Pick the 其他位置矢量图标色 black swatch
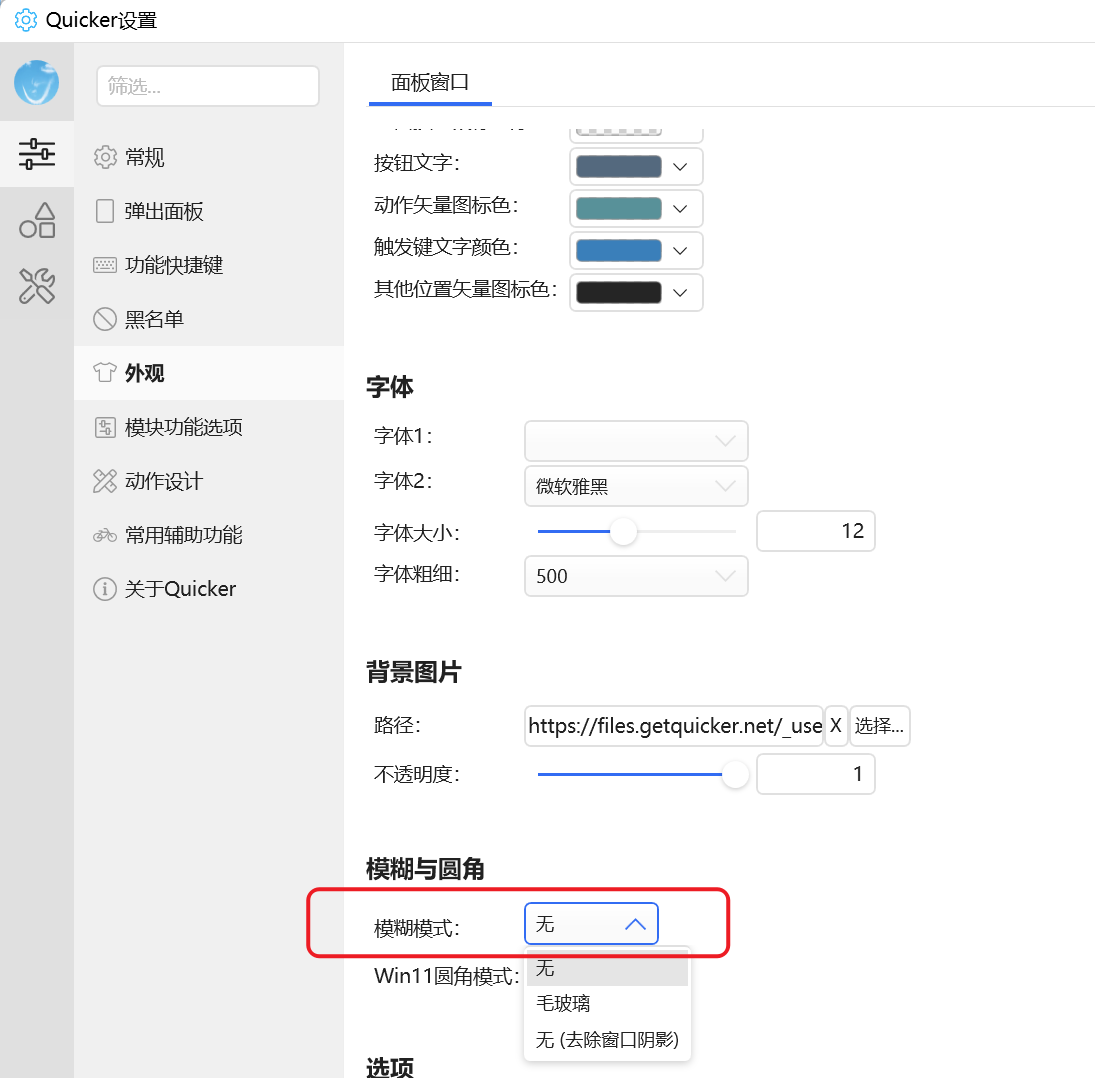The height and width of the screenshot is (1078, 1095). (x=619, y=292)
